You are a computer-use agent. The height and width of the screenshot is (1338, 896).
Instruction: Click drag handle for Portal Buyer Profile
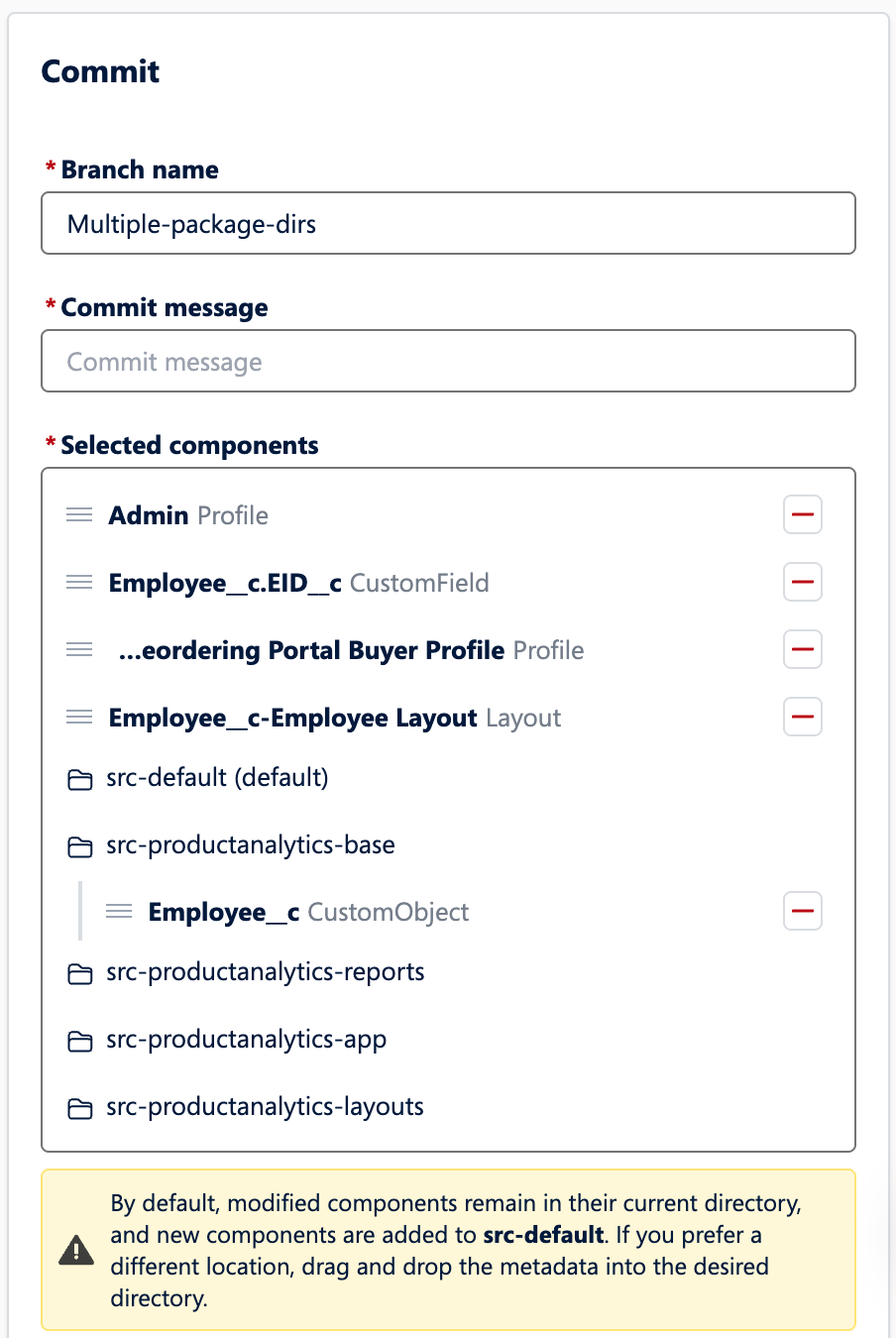79,649
